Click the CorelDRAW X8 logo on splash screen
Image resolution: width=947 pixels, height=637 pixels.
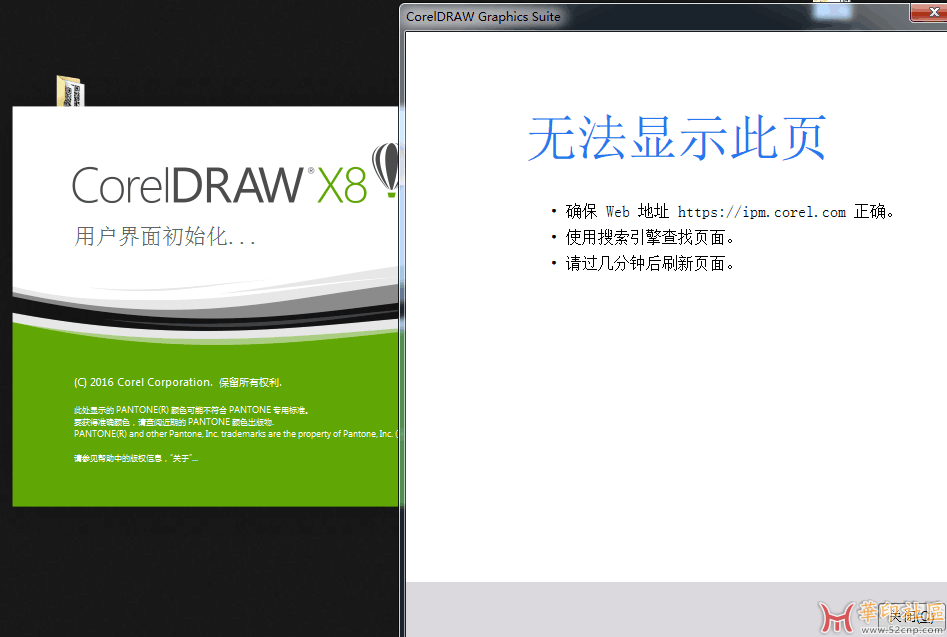point(219,185)
